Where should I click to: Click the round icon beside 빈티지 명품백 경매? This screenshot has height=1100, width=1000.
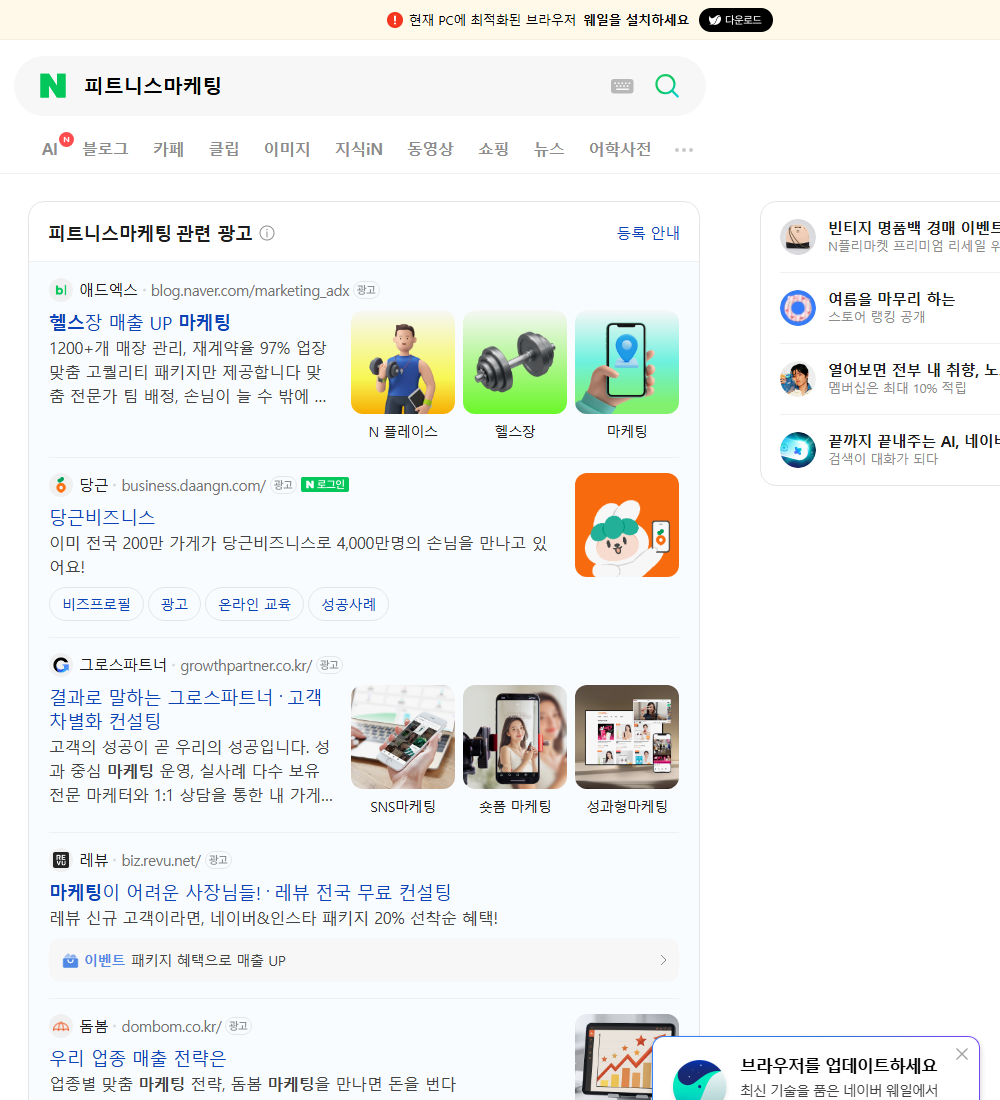798,236
